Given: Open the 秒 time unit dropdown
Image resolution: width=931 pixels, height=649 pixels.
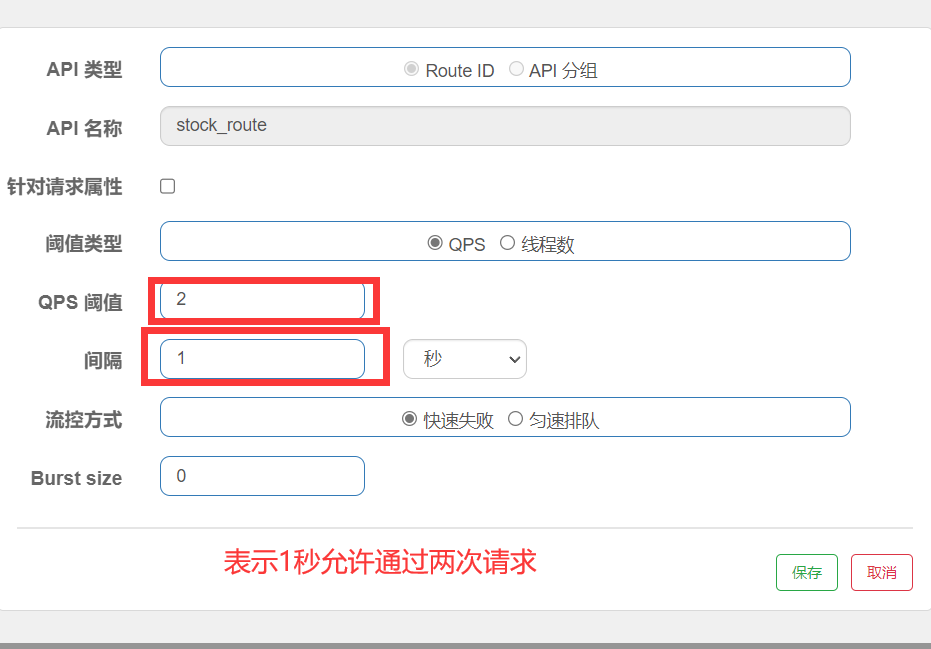Looking at the screenshot, I should tap(464, 359).
